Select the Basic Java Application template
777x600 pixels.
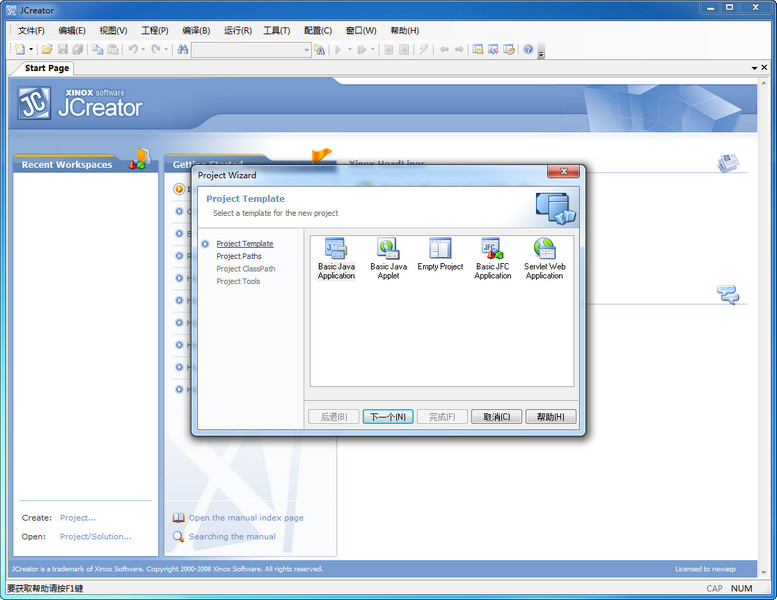point(336,258)
